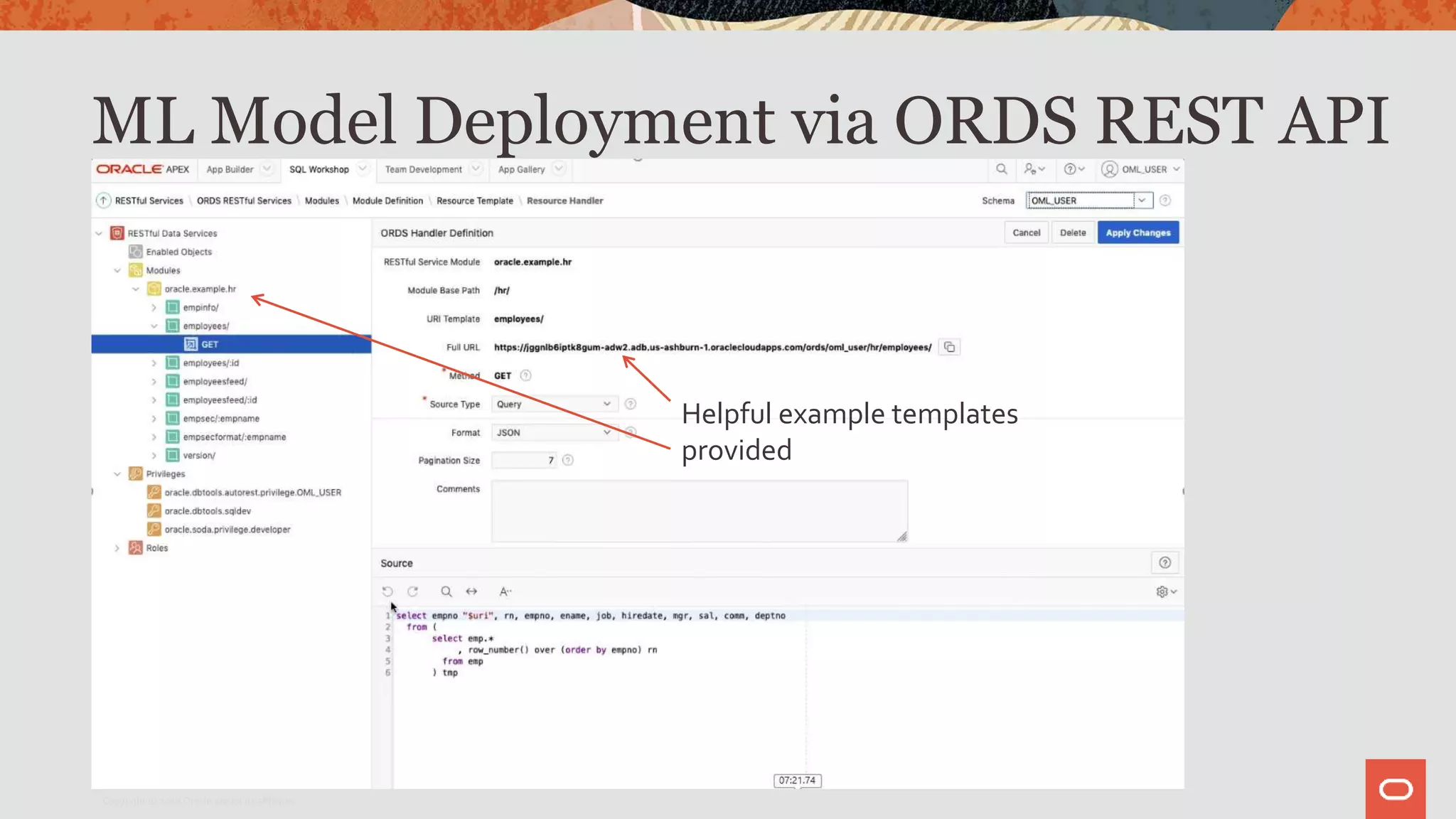Expand the employees/:id node

tap(154, 363)
